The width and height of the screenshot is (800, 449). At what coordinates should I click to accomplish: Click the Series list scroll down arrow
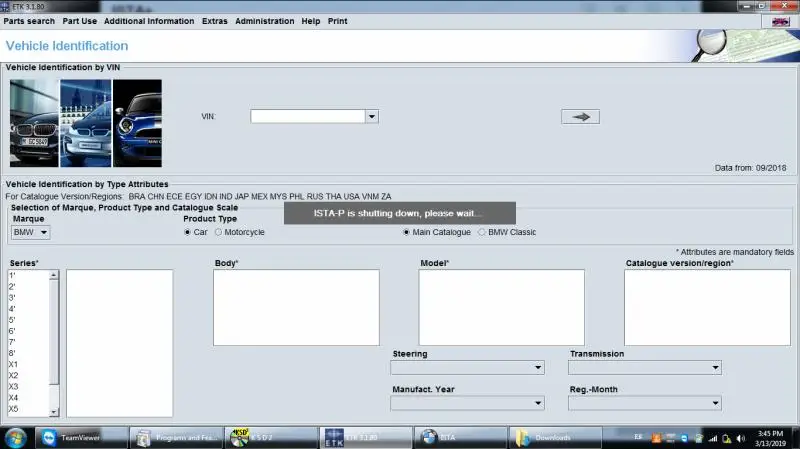click(x=54, y=412)
